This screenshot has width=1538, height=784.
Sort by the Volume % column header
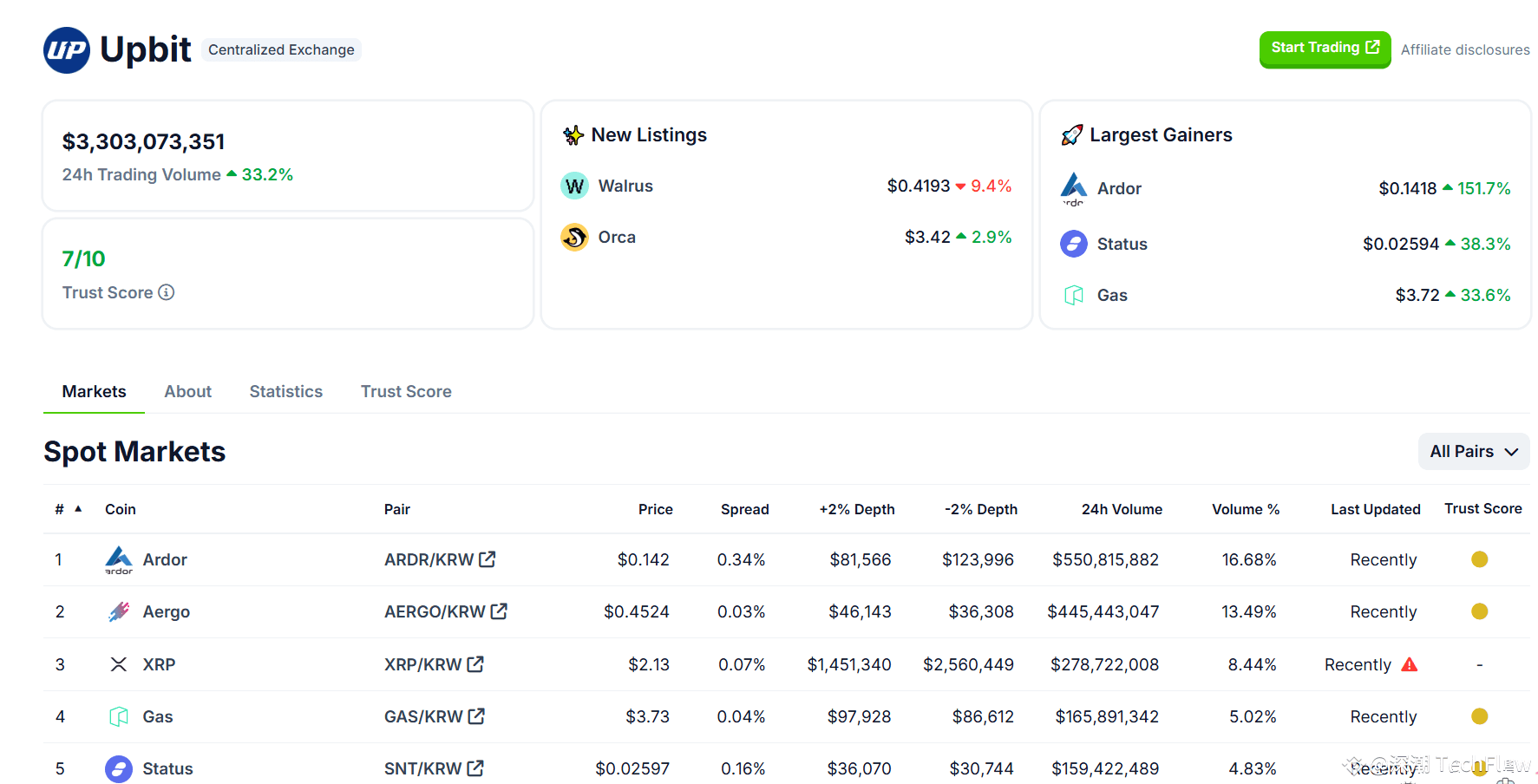click(x=1246, y=509)
